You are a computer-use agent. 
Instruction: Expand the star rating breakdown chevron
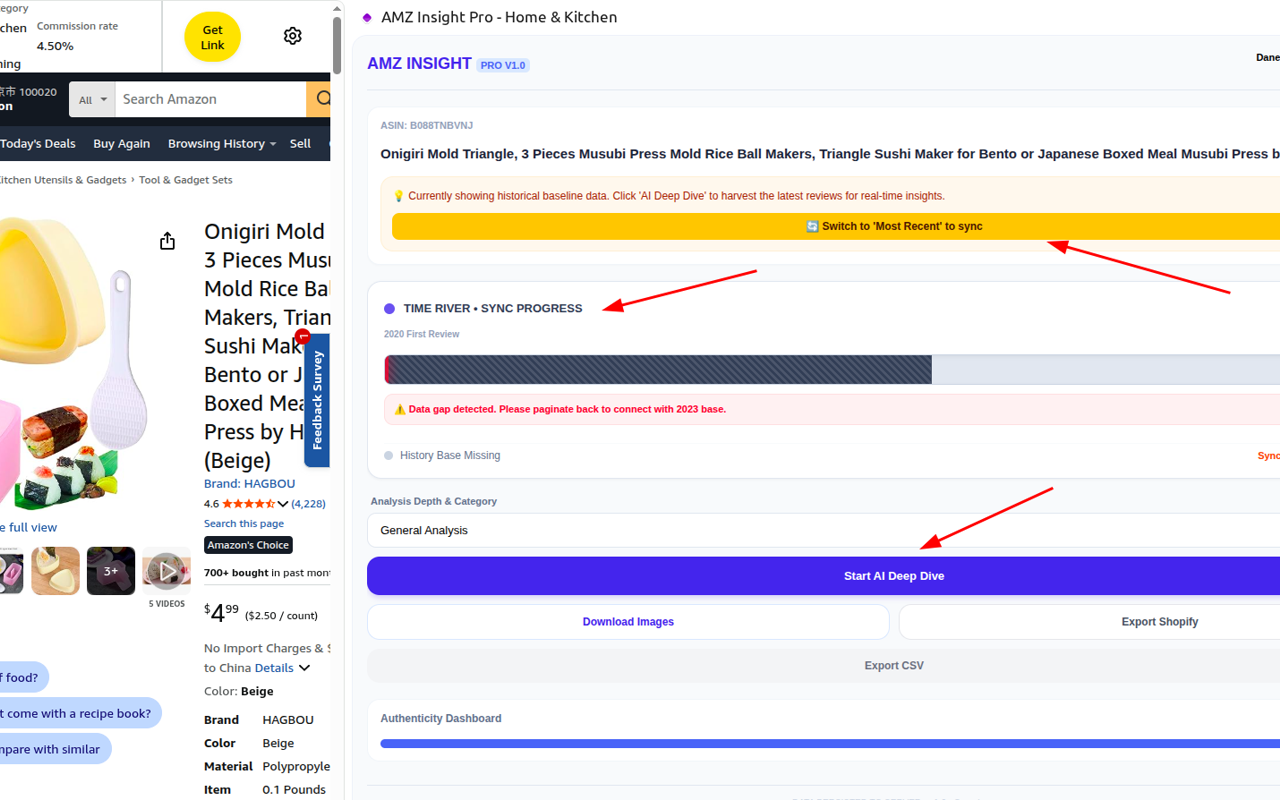point(283,504)
